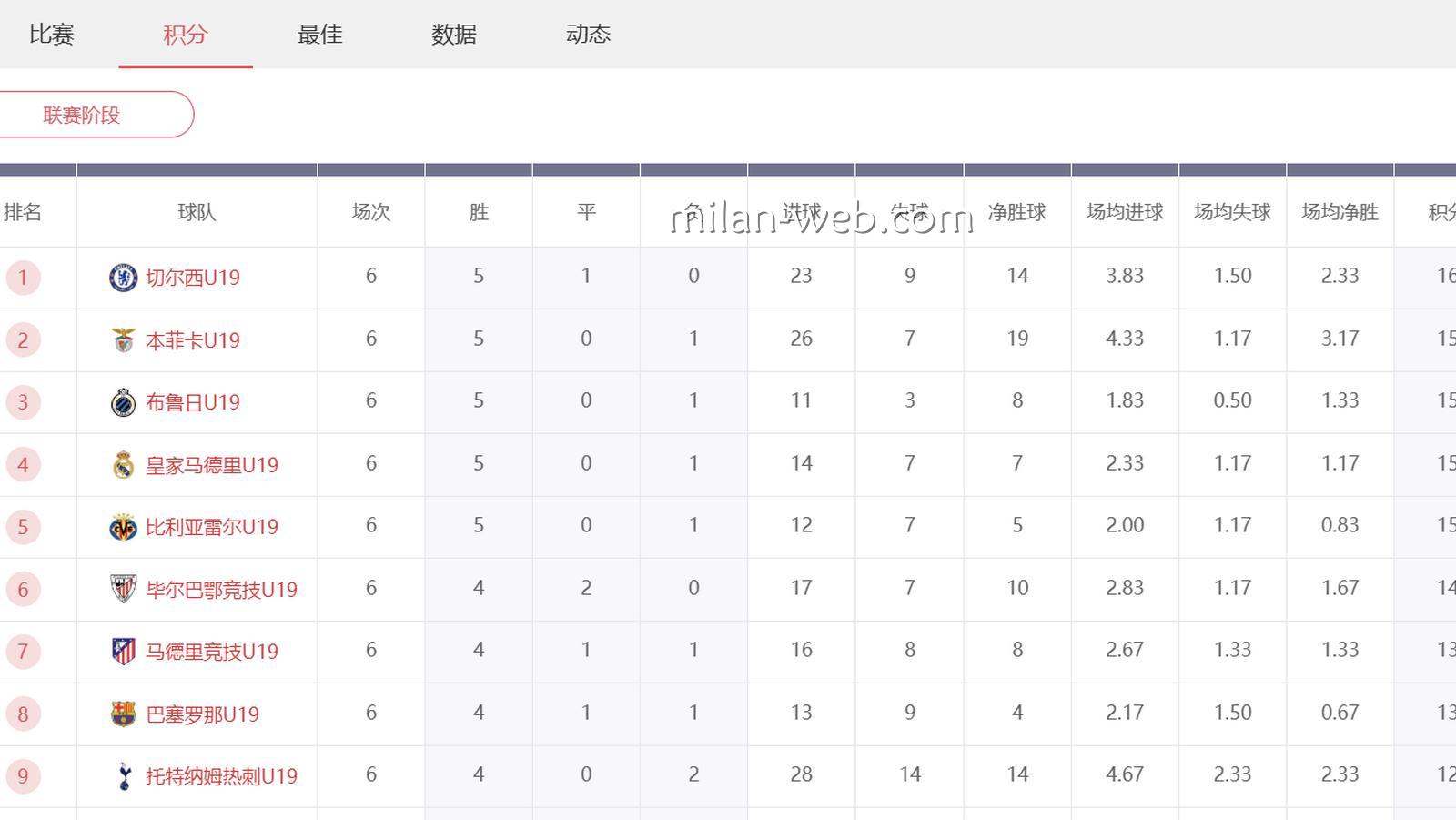The image size is (1456, 820).
Task: Switch to the 比赛 tab
Action: click(52, 35)
